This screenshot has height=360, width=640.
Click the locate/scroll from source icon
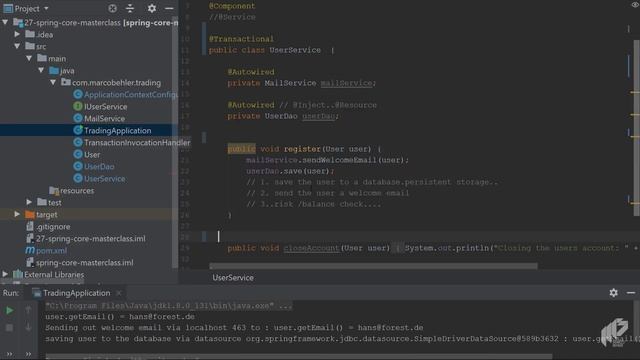click(x=112, y=8)
